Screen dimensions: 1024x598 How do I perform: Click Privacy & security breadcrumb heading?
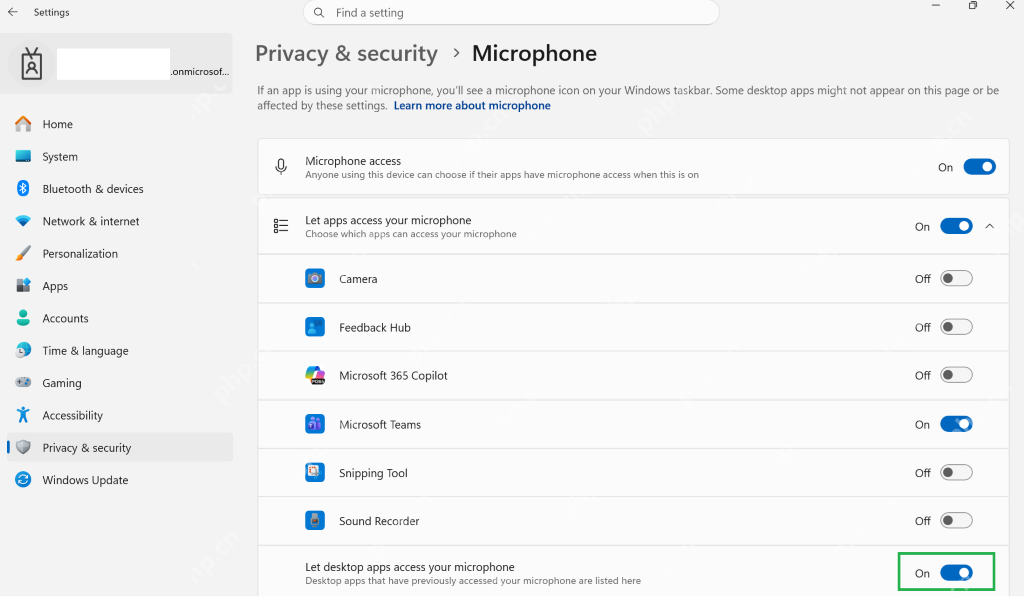point(346,54)
